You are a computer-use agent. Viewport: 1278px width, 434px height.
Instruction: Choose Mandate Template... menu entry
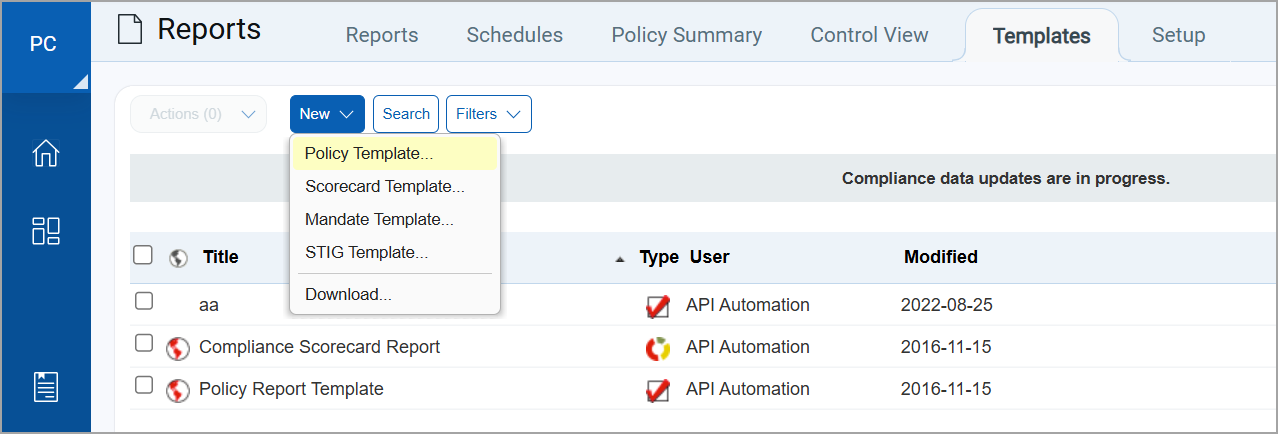(x=395, y=219)
